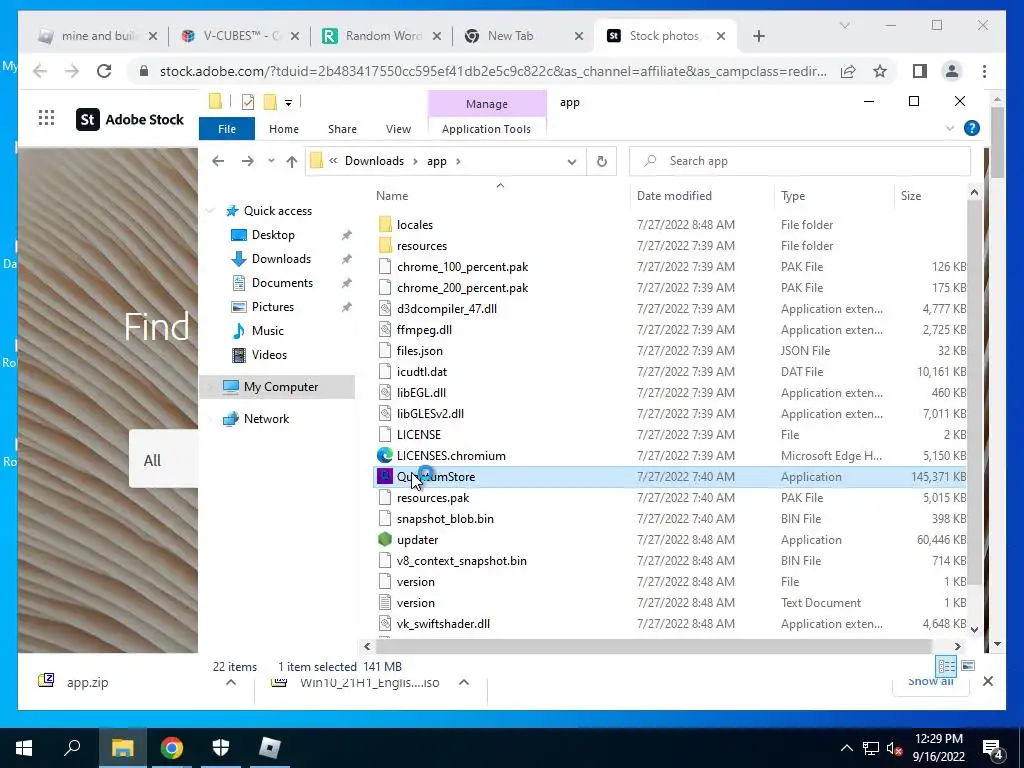Click the New folder quick access icon

pos(270,102)
